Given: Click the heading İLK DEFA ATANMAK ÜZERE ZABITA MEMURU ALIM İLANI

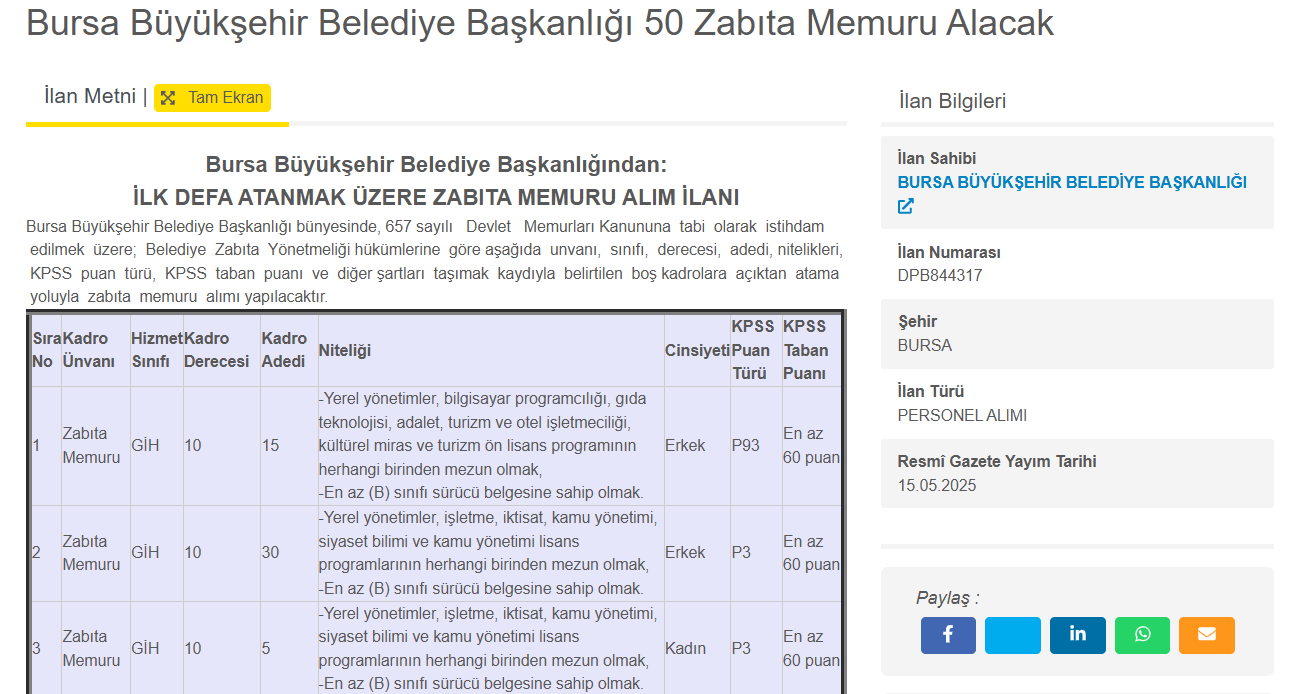Looking at the screenshot, I should pyautogui.click(x=436, y=196).
